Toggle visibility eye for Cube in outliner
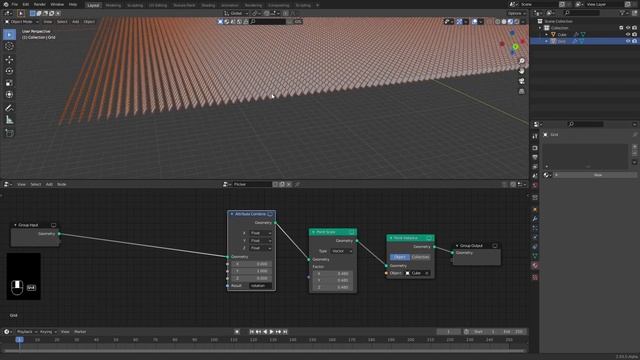The height and width of the screenshot is (360, 640). pos(628,35)
